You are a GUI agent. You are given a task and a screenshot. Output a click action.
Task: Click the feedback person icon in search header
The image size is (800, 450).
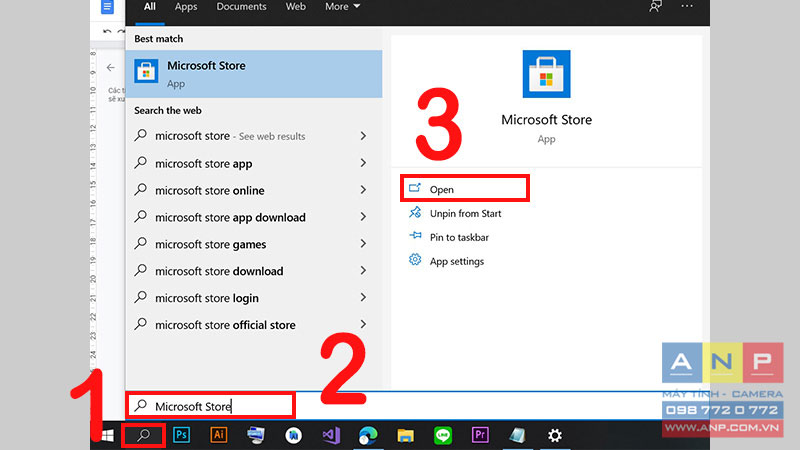(655, 6)
